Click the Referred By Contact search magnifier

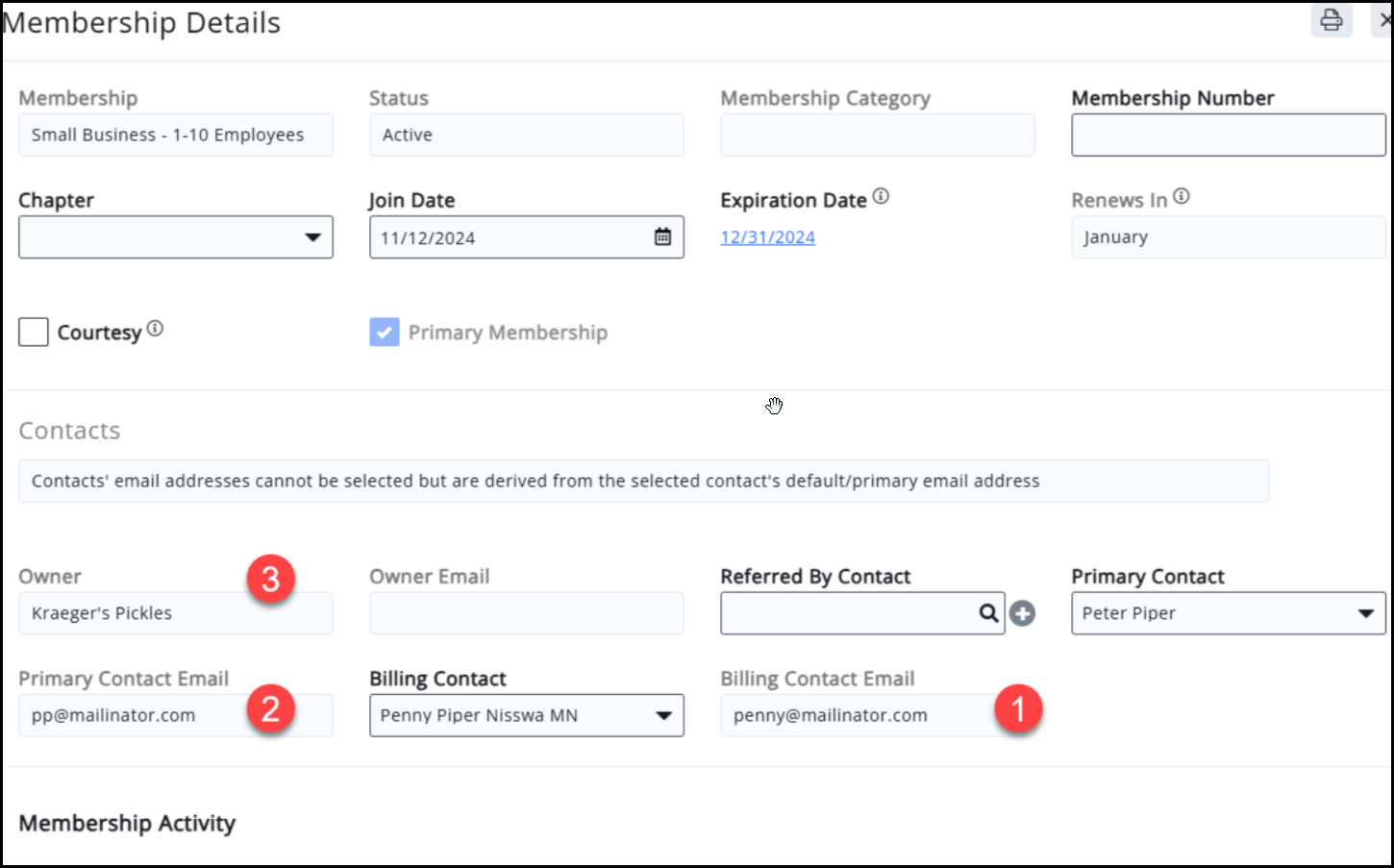(x=988, y=613)
